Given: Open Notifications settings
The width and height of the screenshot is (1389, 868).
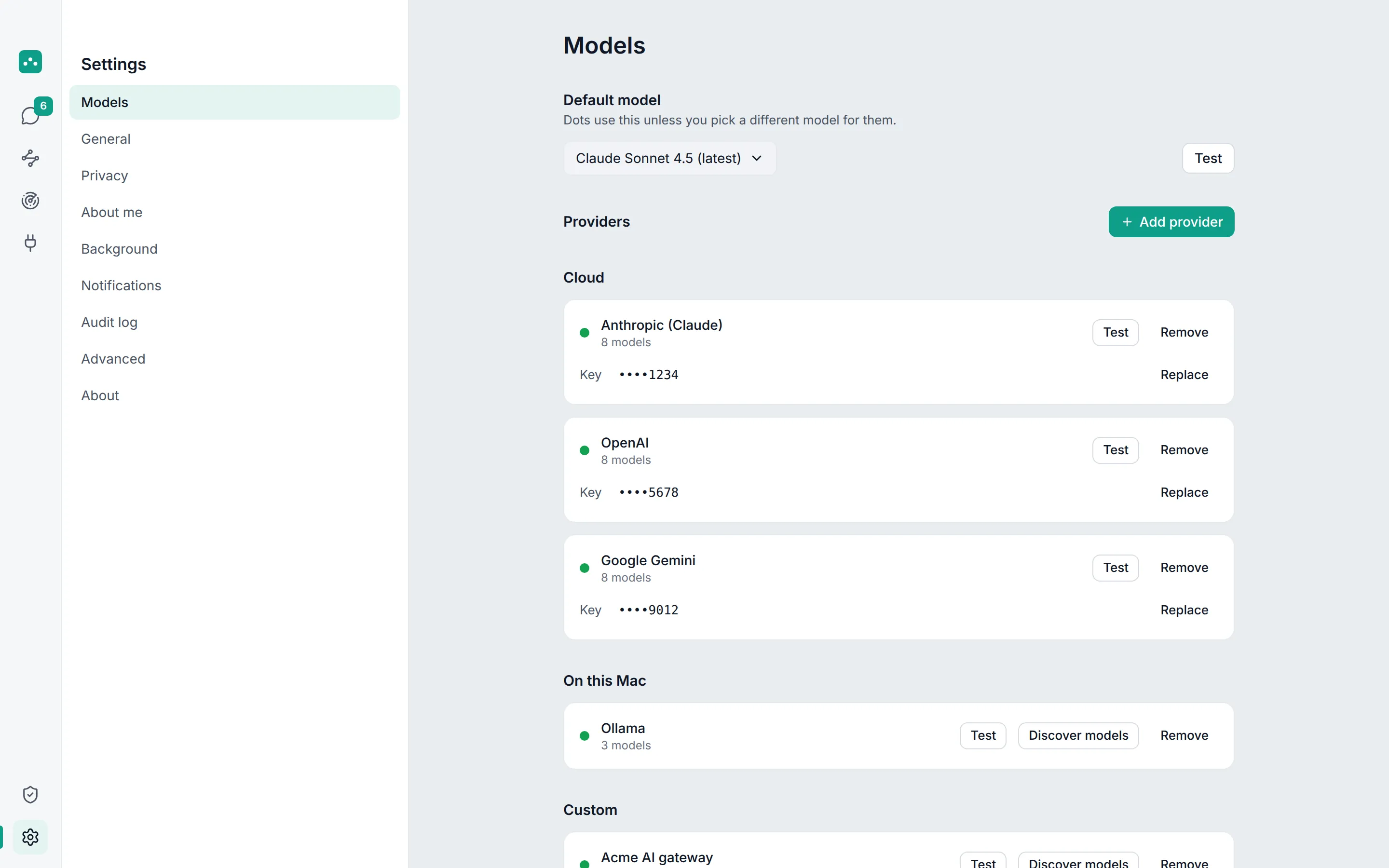Looking at the screenshot, I should click(x=234, y=285).
